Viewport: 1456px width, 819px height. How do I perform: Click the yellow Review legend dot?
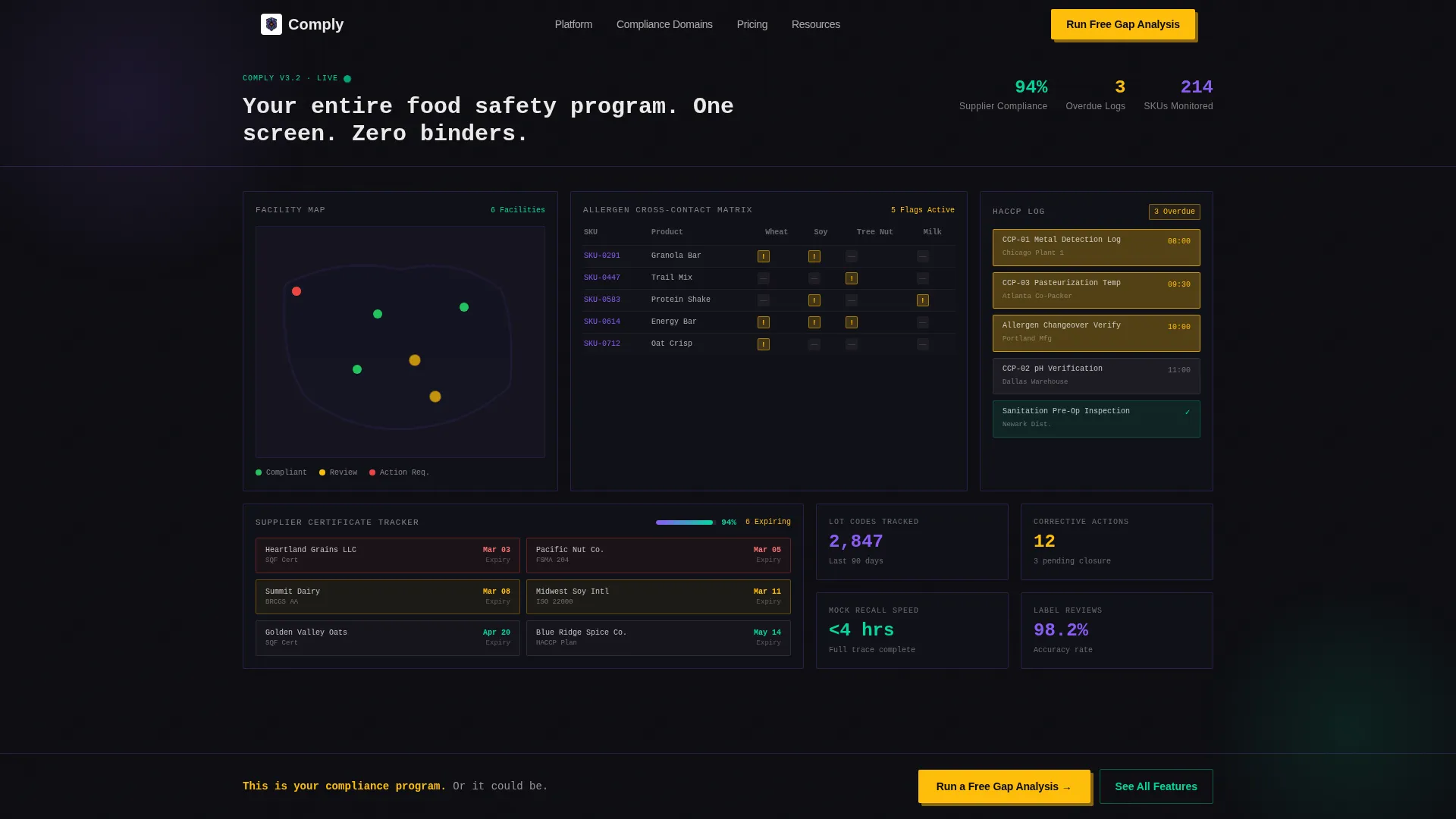322,472
